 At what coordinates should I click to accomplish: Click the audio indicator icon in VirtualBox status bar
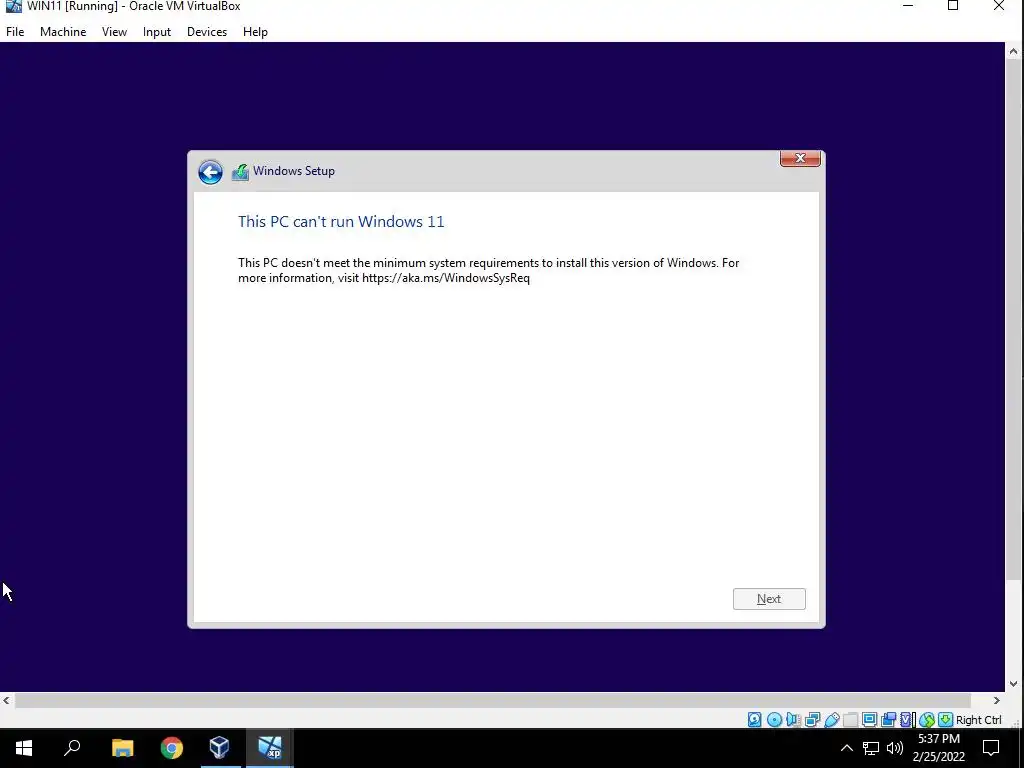(793, 720)
